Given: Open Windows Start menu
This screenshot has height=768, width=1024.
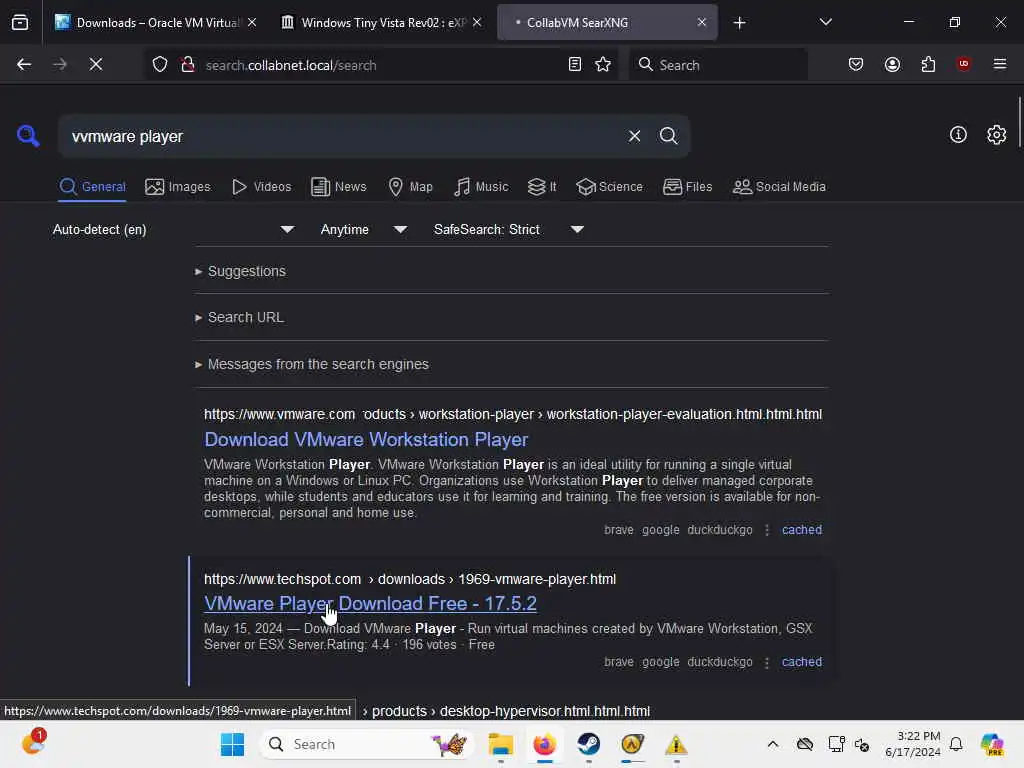Looking at the screenshot, I should (232, 744).
